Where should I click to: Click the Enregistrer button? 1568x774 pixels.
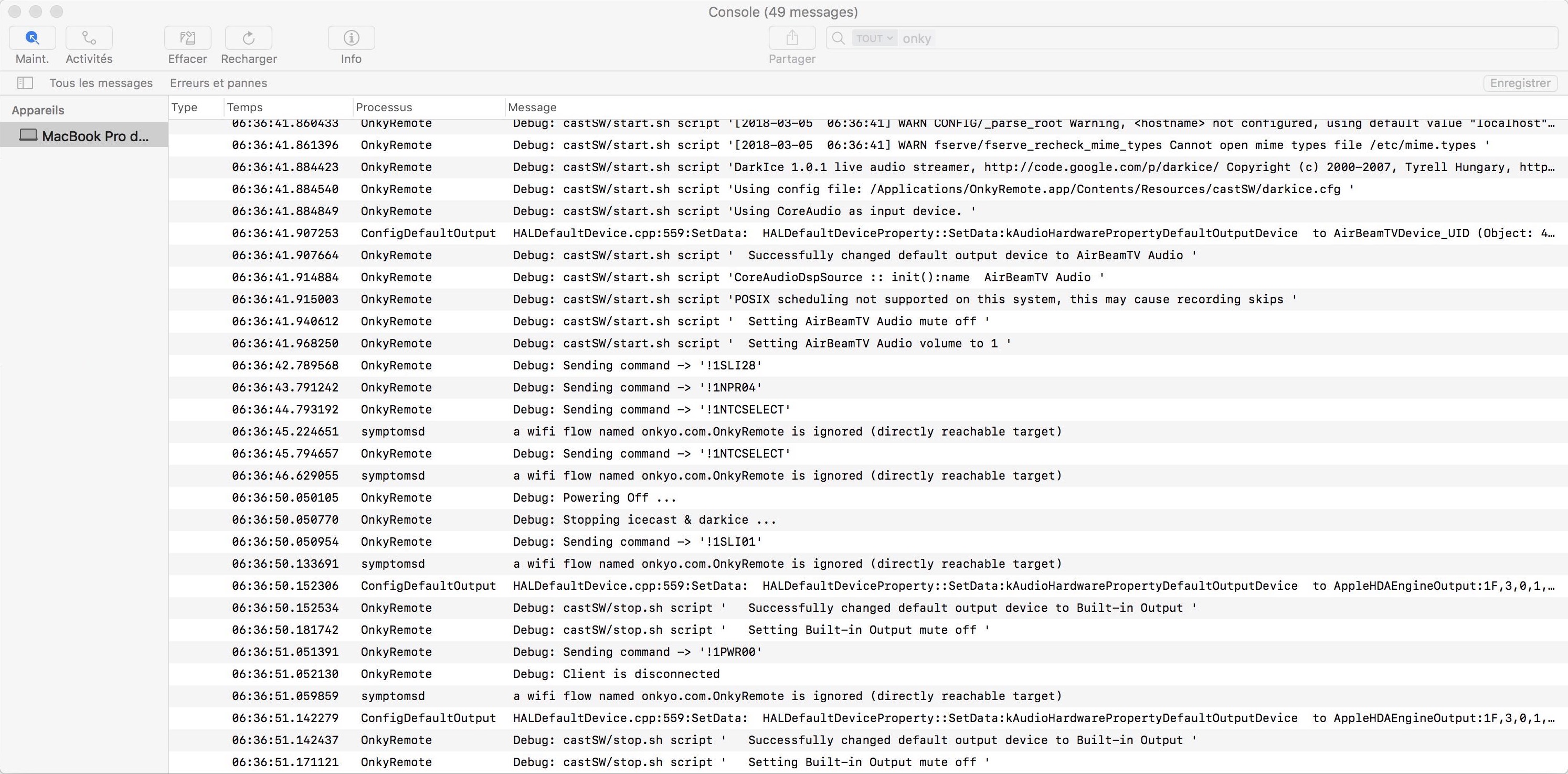[x=1520, y=83]
